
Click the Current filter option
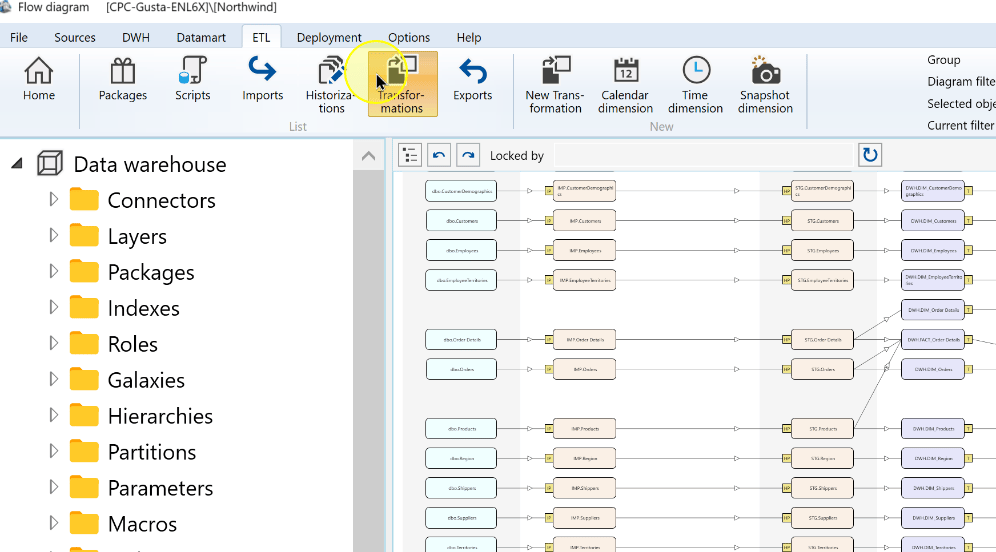pyautogui.click(x=960, y=125)
